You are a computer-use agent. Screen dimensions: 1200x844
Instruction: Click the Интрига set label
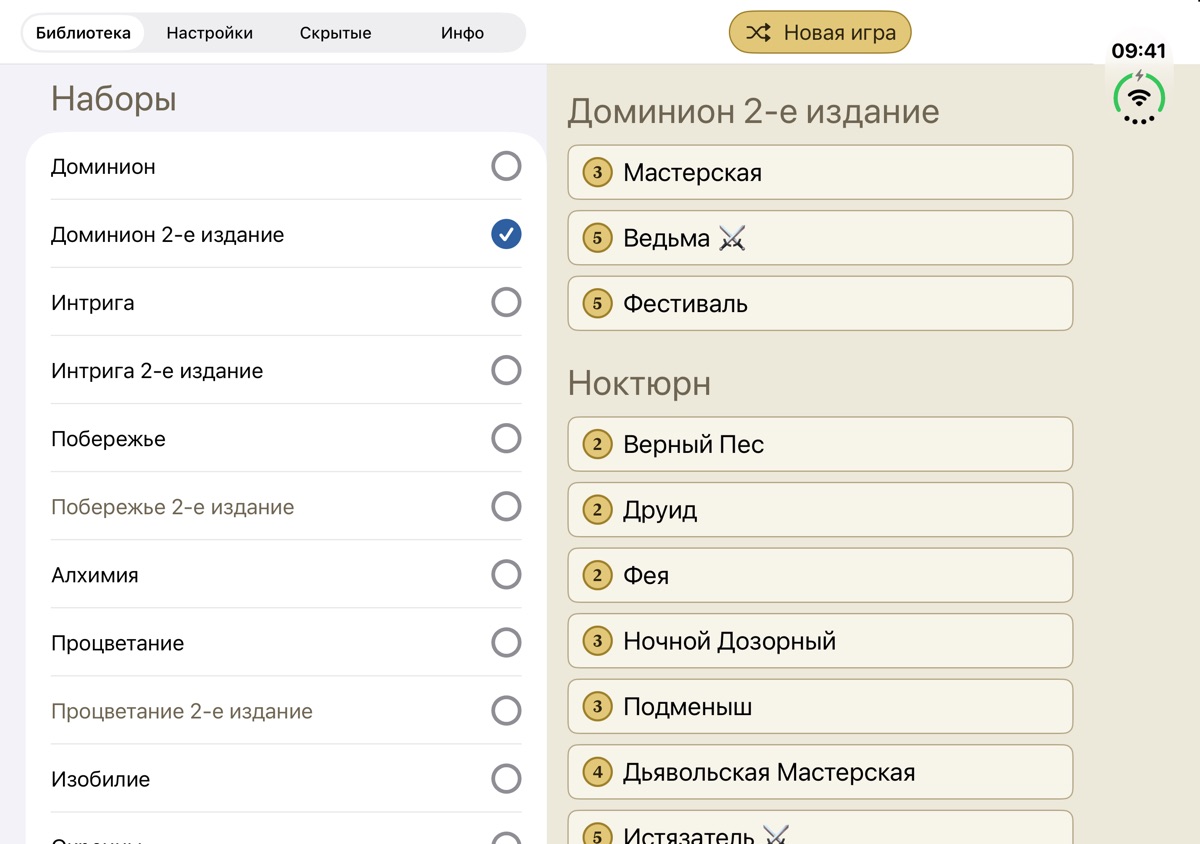[x=92, y=303]
